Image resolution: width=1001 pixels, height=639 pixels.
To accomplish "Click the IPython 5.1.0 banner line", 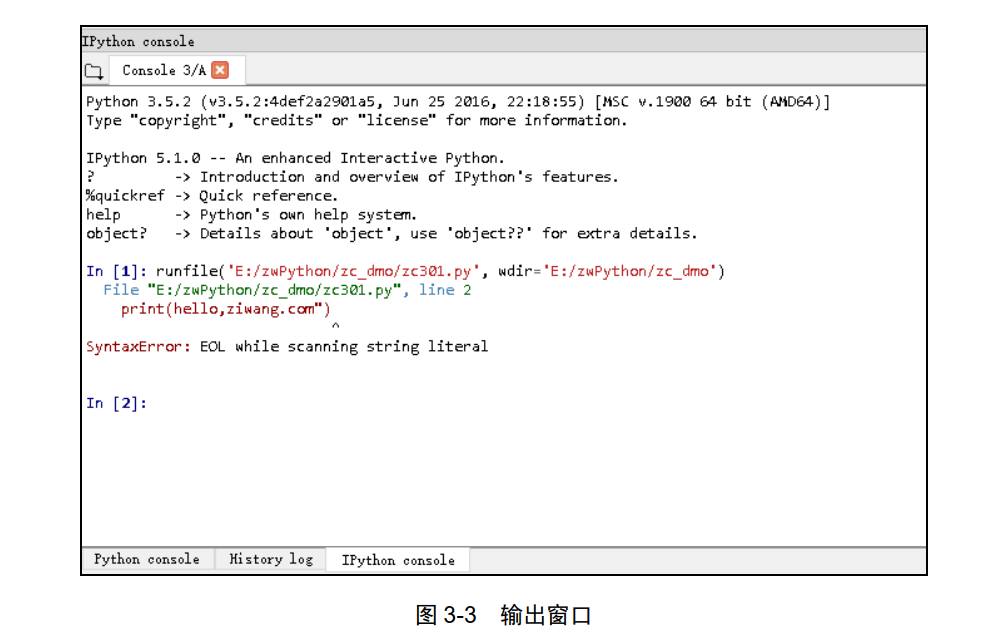I will click(295, 158).
